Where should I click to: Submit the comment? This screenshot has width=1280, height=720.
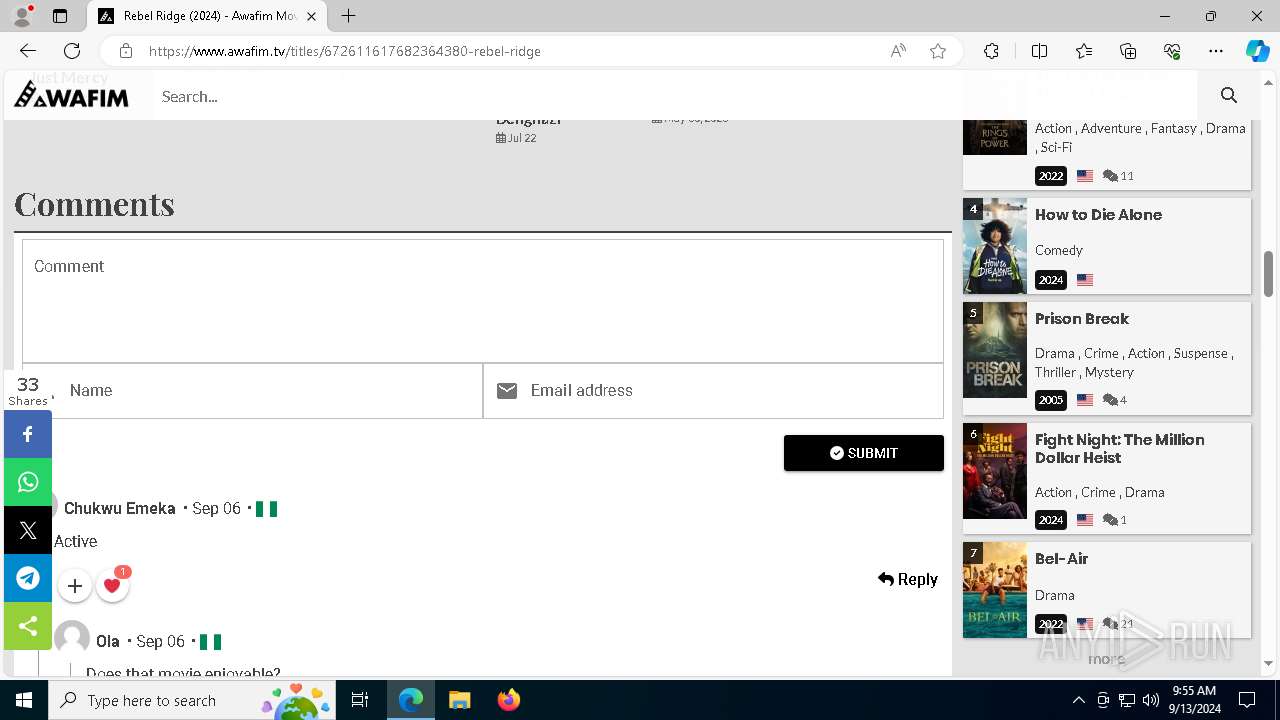click(x=864, y=453)
